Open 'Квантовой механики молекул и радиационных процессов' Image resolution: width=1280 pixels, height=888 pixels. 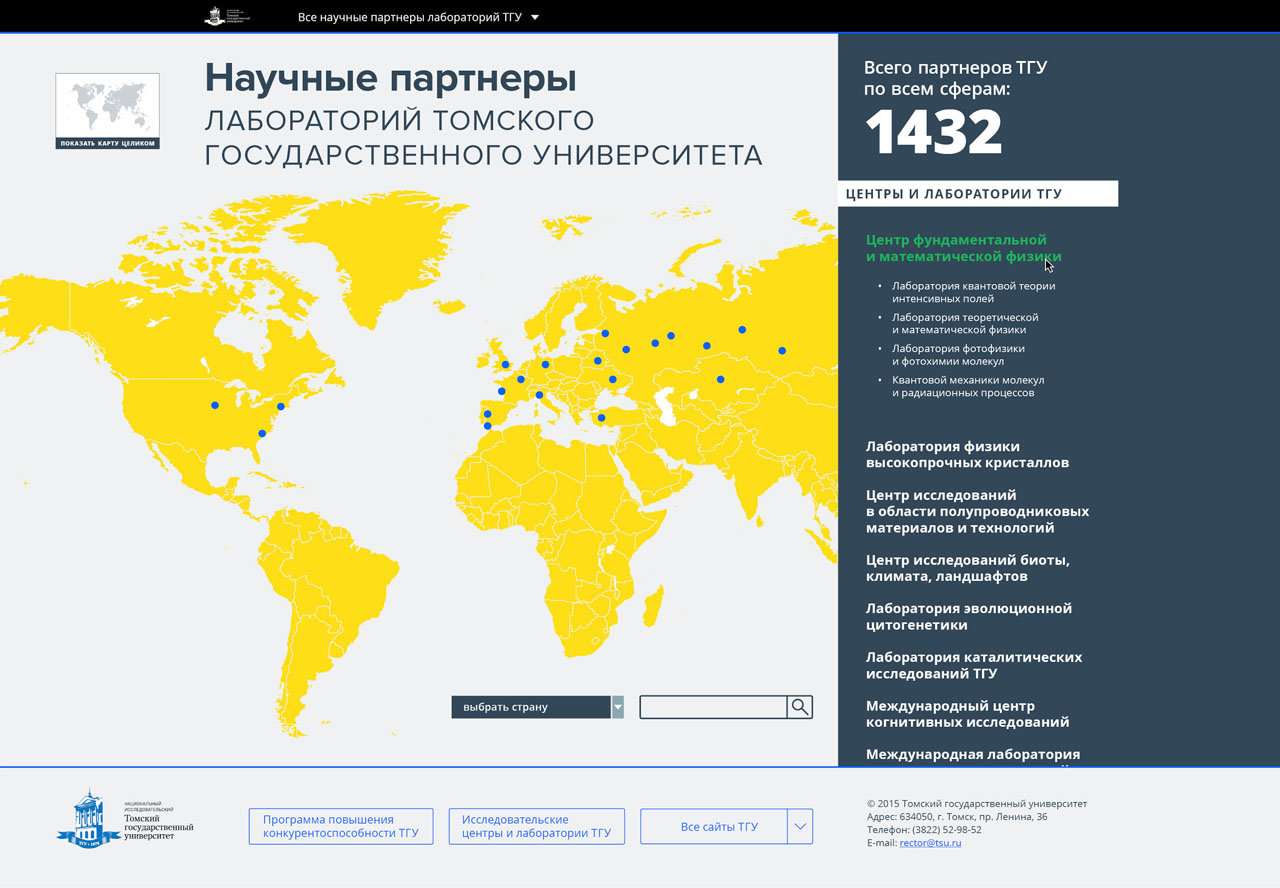coord(968,386)
